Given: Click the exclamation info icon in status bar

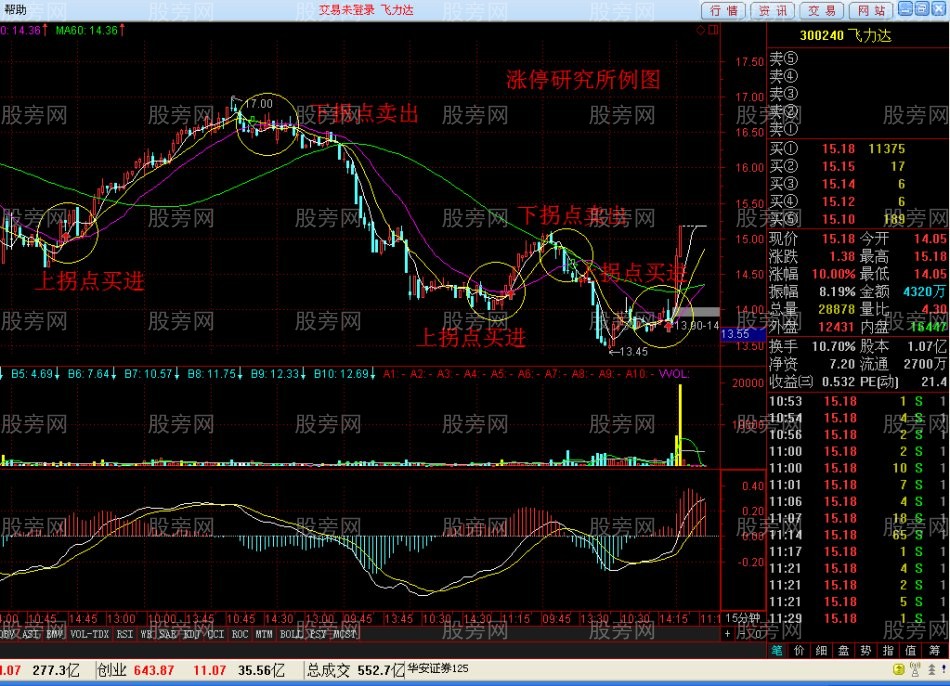Looking at the screenshot, I should (944, 670).
